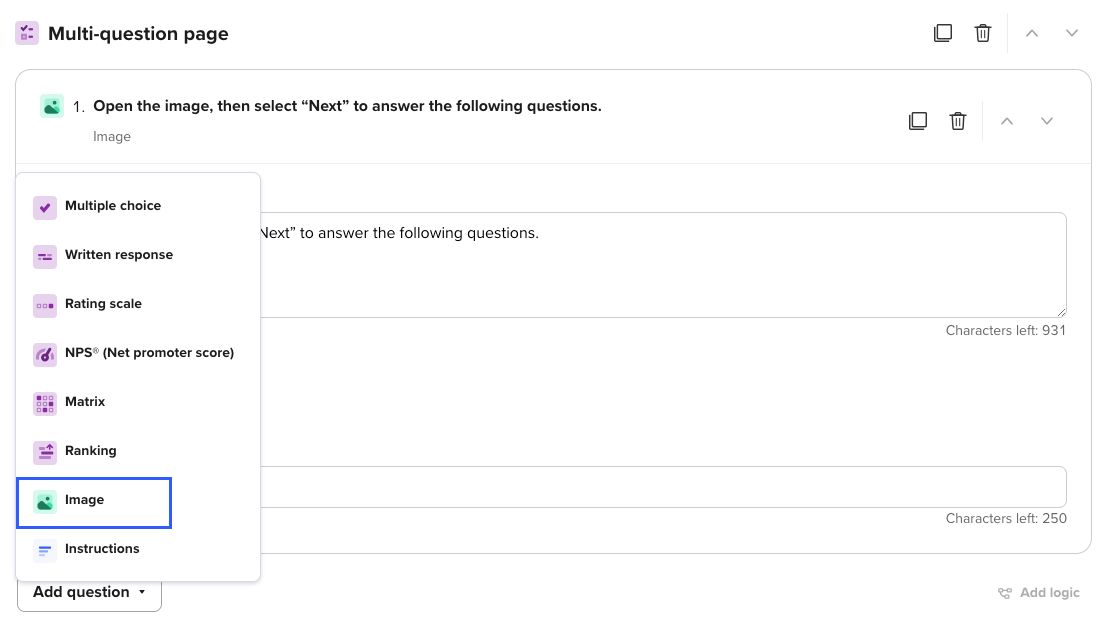
Task: Select Matrix question type
Action: tap(85, 402)
